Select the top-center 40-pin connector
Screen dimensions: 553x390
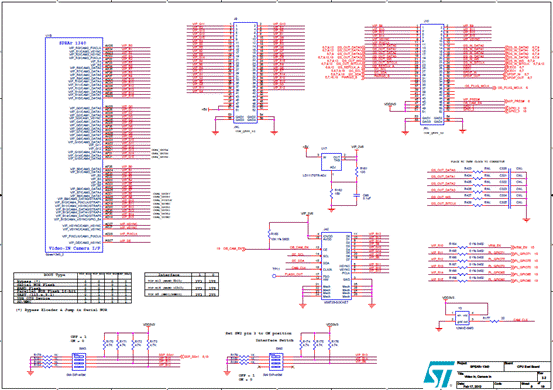point(245,73)
